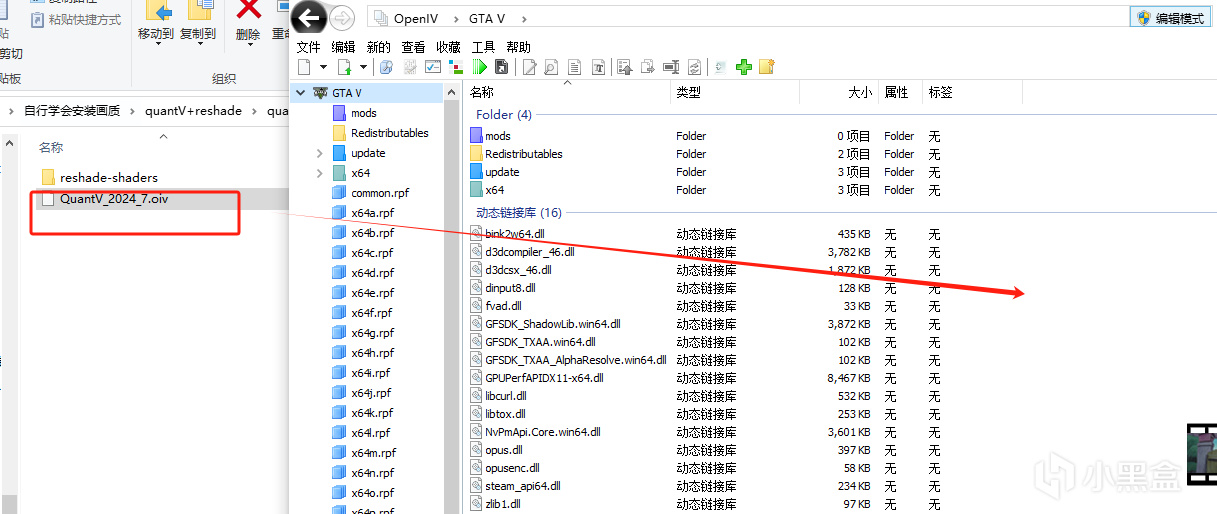Viewport: 1217px width, 514px height.
Task: Select dinput8.dll in the file list
Action: point(510,288)
